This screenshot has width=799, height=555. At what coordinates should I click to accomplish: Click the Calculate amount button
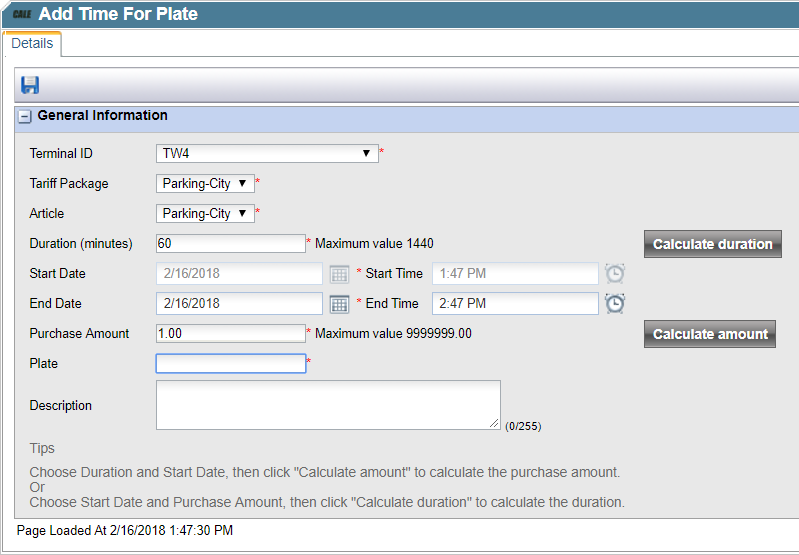[710, 334]
